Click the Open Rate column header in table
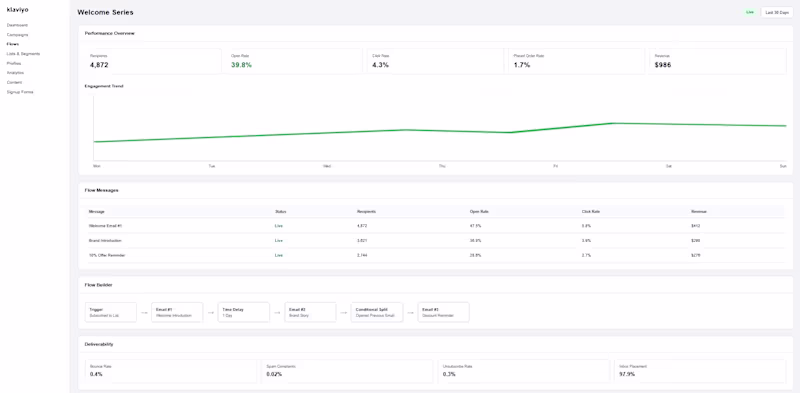Viewport: 800px width, 393px height. (x=479, y=211)
